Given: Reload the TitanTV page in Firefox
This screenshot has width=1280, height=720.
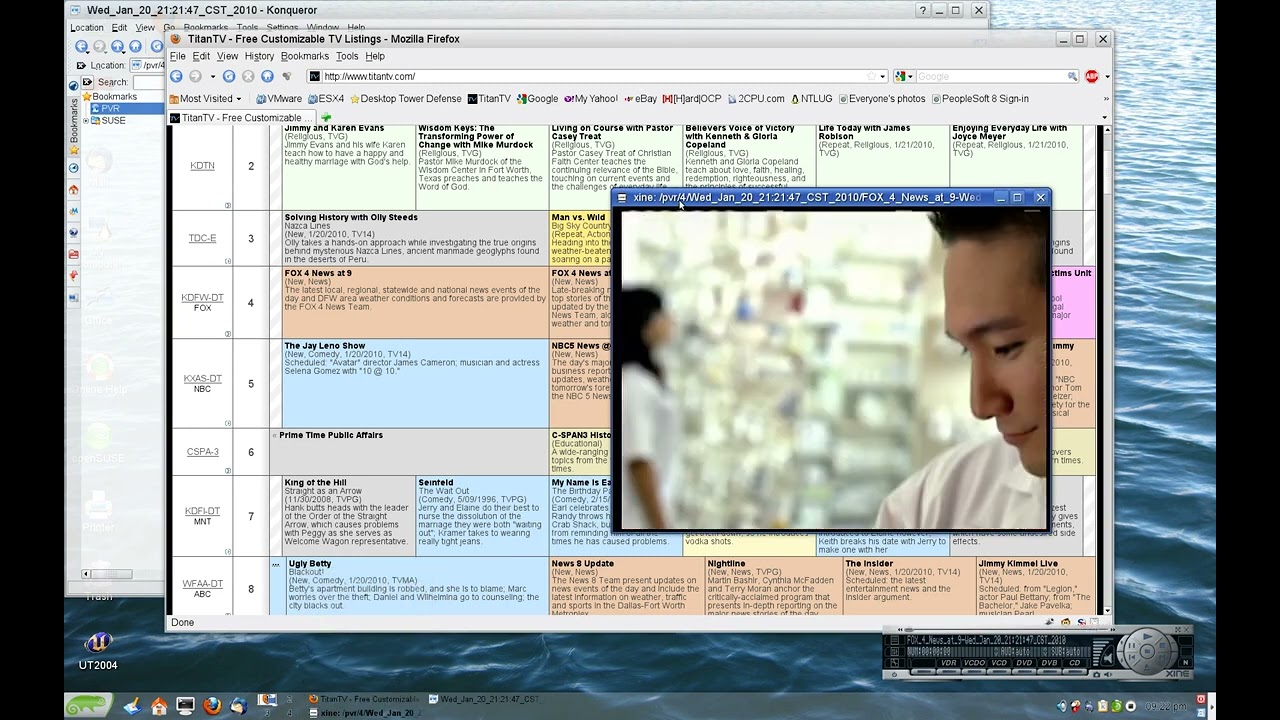Looking at the screenshot, I should 229,76.
